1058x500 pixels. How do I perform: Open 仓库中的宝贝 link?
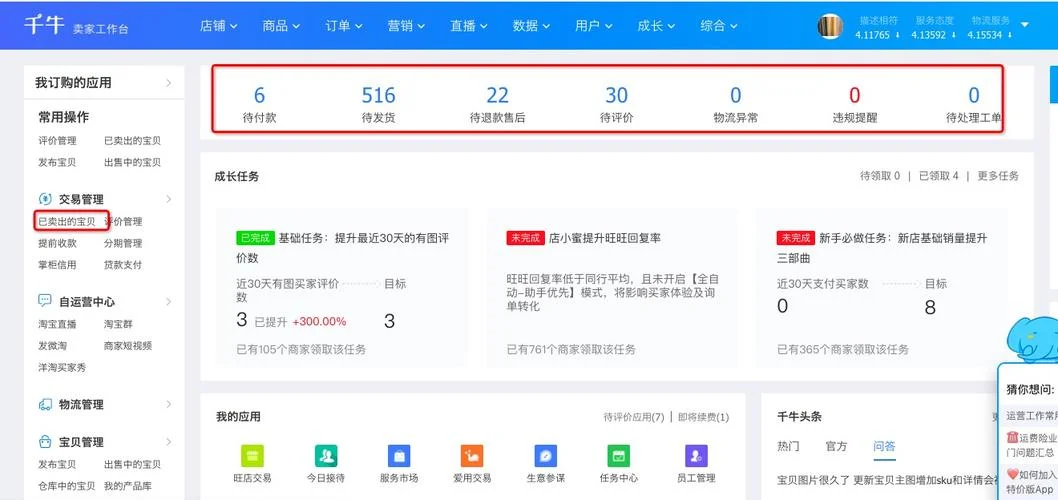pos(67,486)
